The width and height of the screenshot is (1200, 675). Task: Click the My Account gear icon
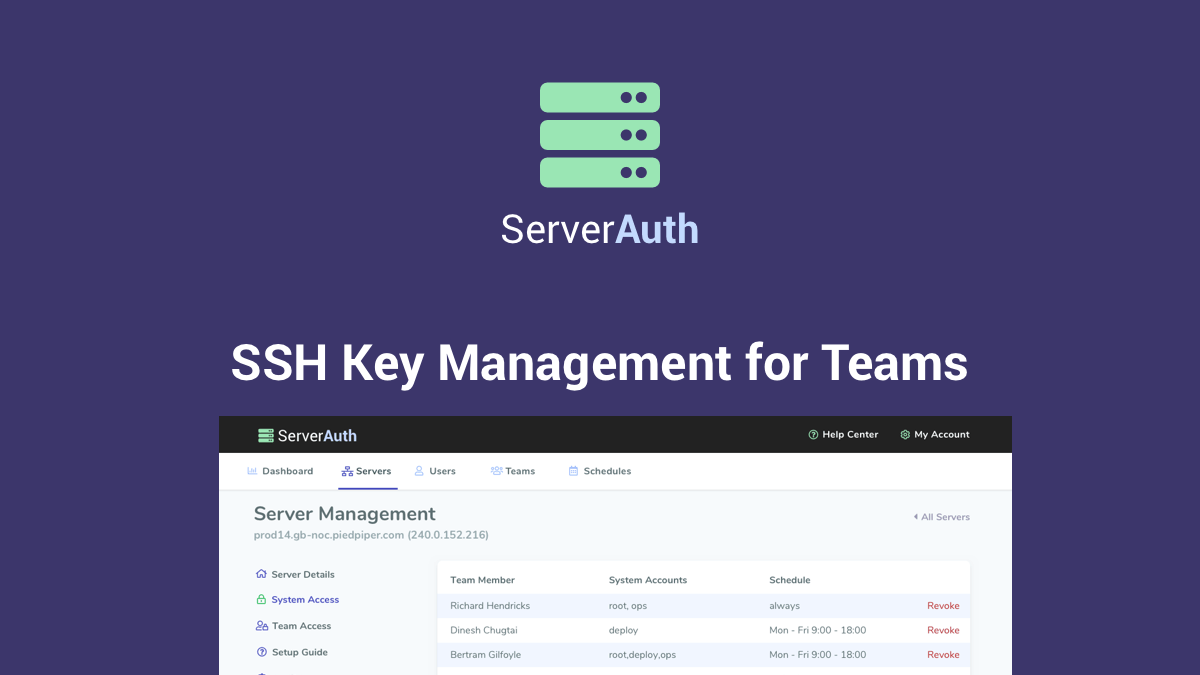coord(903,434)
